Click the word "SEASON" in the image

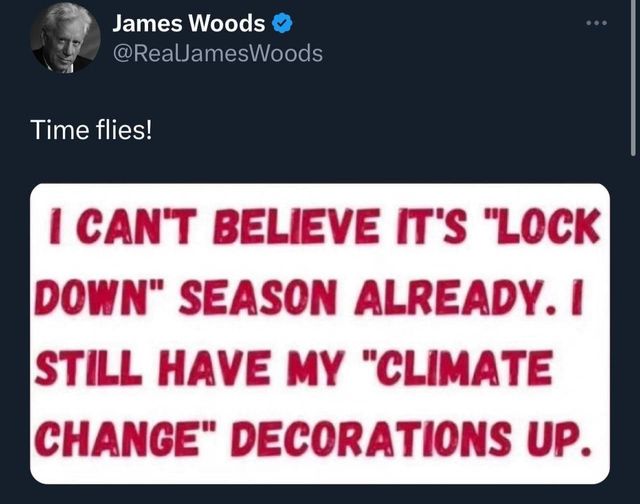click(x=258, y=297)
